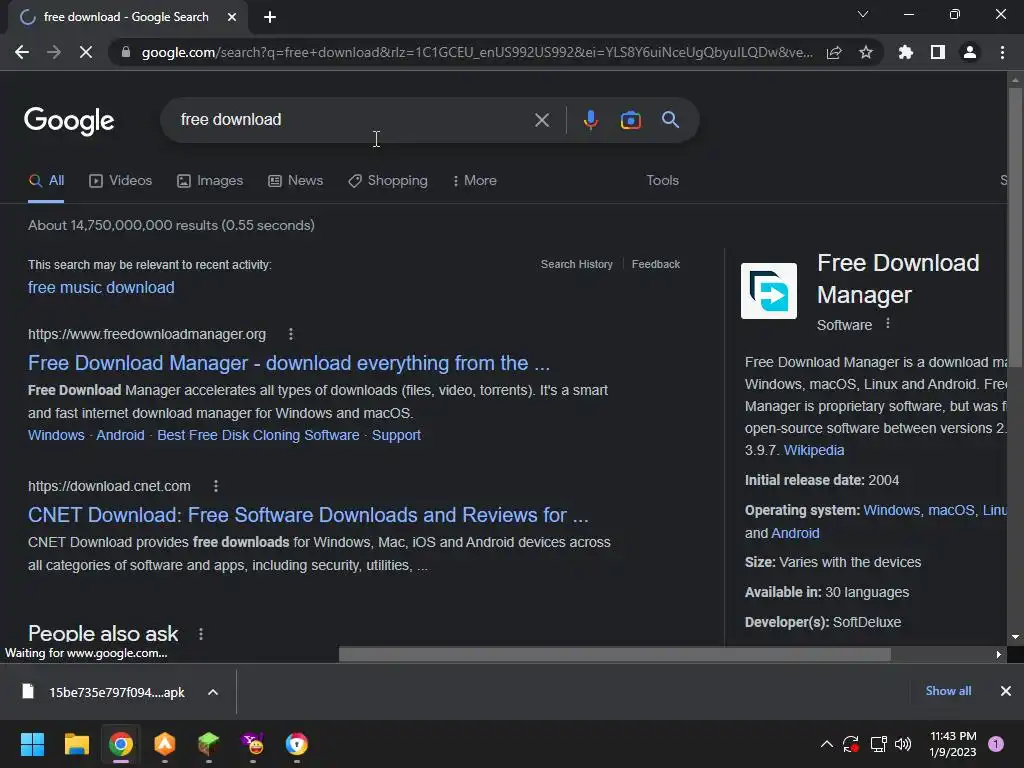1024x768 pixels.
Task: Expand the More search filters menu
Action: [x=474, y=181]
